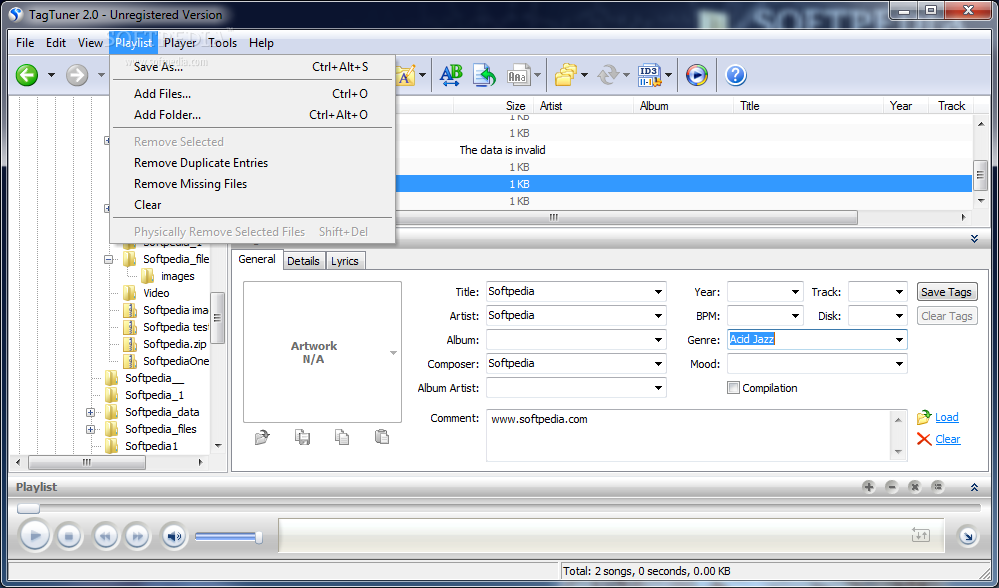This screenshot has height=588, width=999.
Task: Select Clear in the Playlist menu
Action: pyautogui.click(x=252, y=204)
